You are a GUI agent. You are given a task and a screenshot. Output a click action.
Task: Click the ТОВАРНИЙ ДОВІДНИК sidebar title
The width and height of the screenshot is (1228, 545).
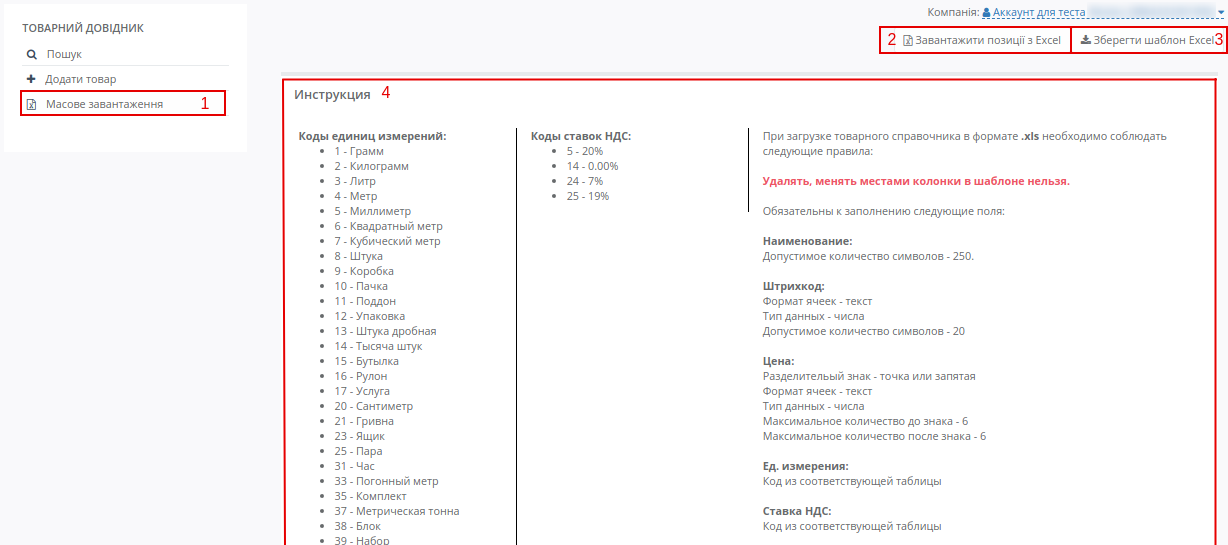click(x=83, y=29)
